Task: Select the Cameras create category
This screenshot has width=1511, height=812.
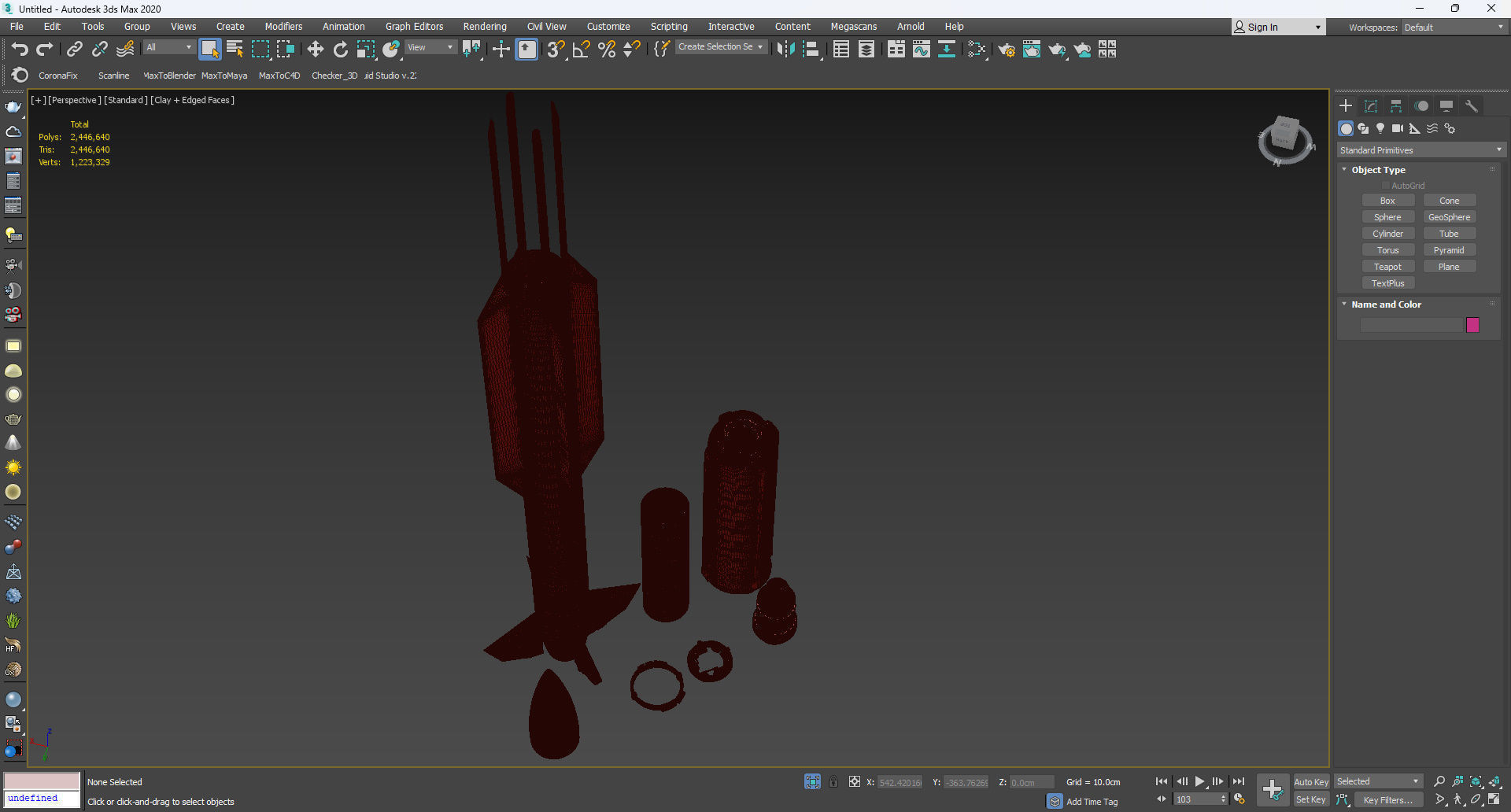Action: 1398,128
